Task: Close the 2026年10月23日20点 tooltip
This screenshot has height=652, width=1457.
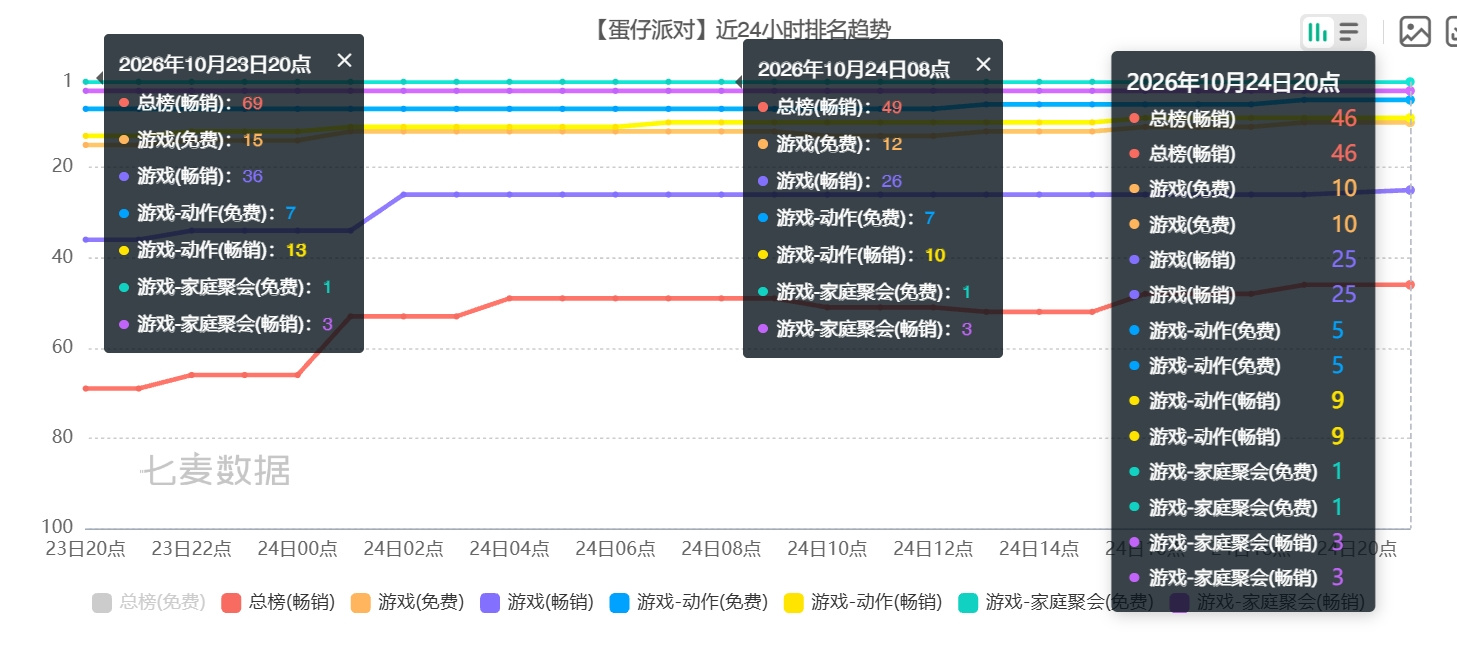Action: pos(345,60)
